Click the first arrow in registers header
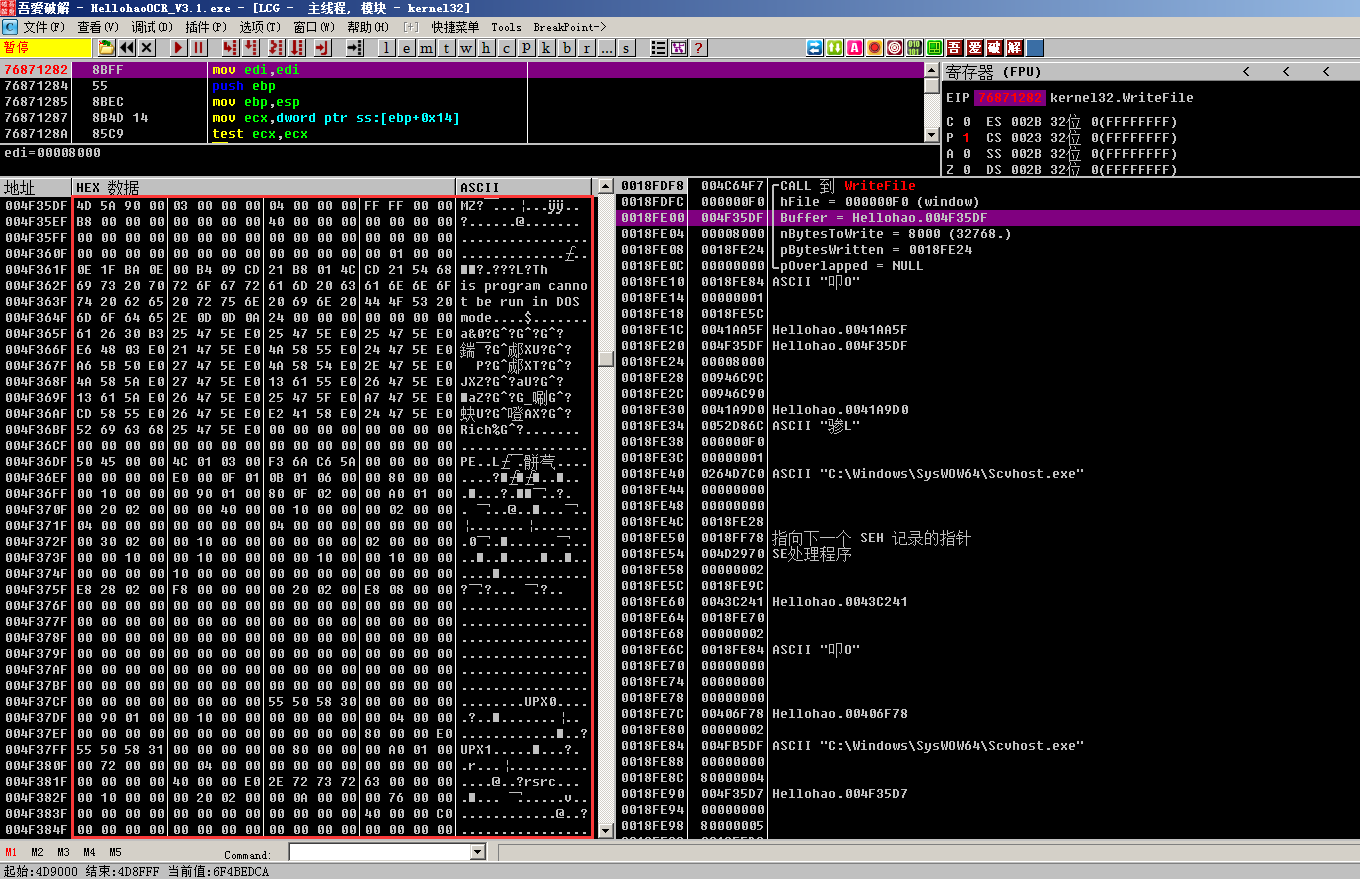The image size is (1360, 880). pos(1246,72)
